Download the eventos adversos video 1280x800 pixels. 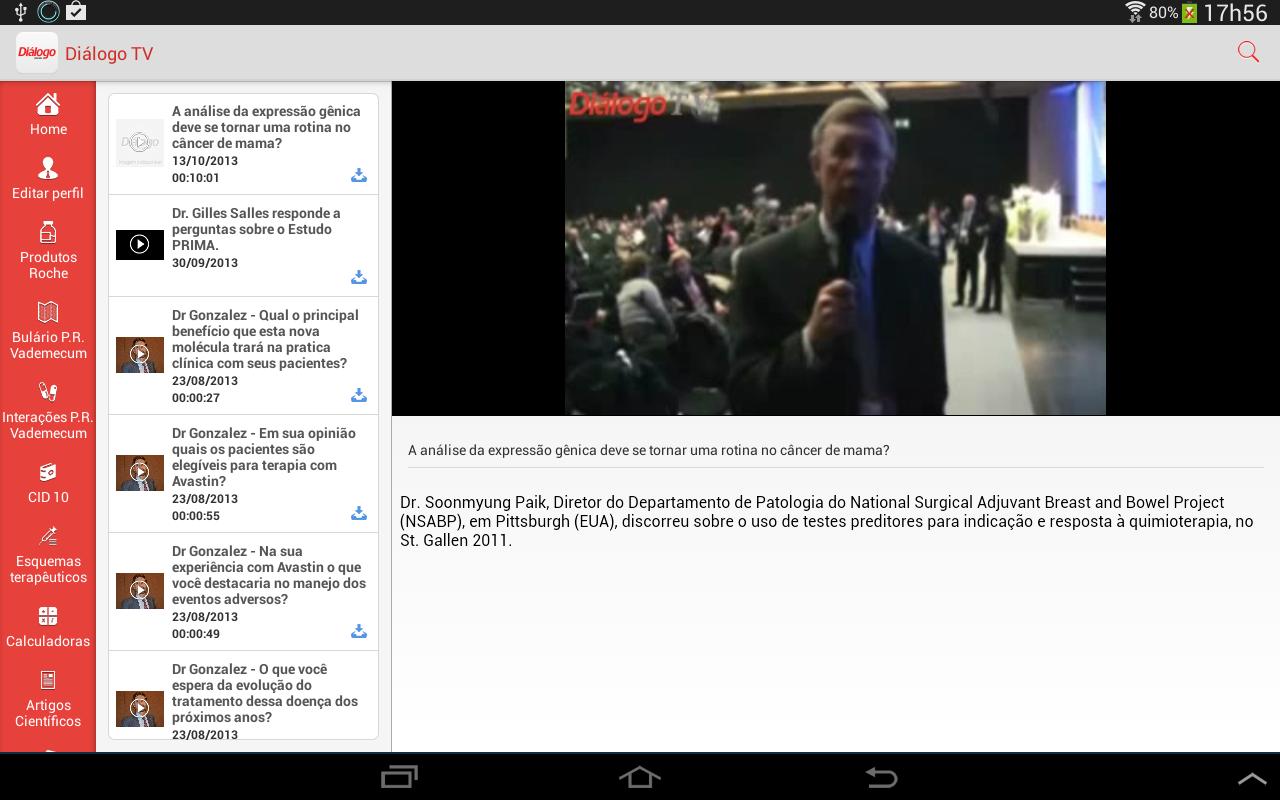click(x=359, y=631)
